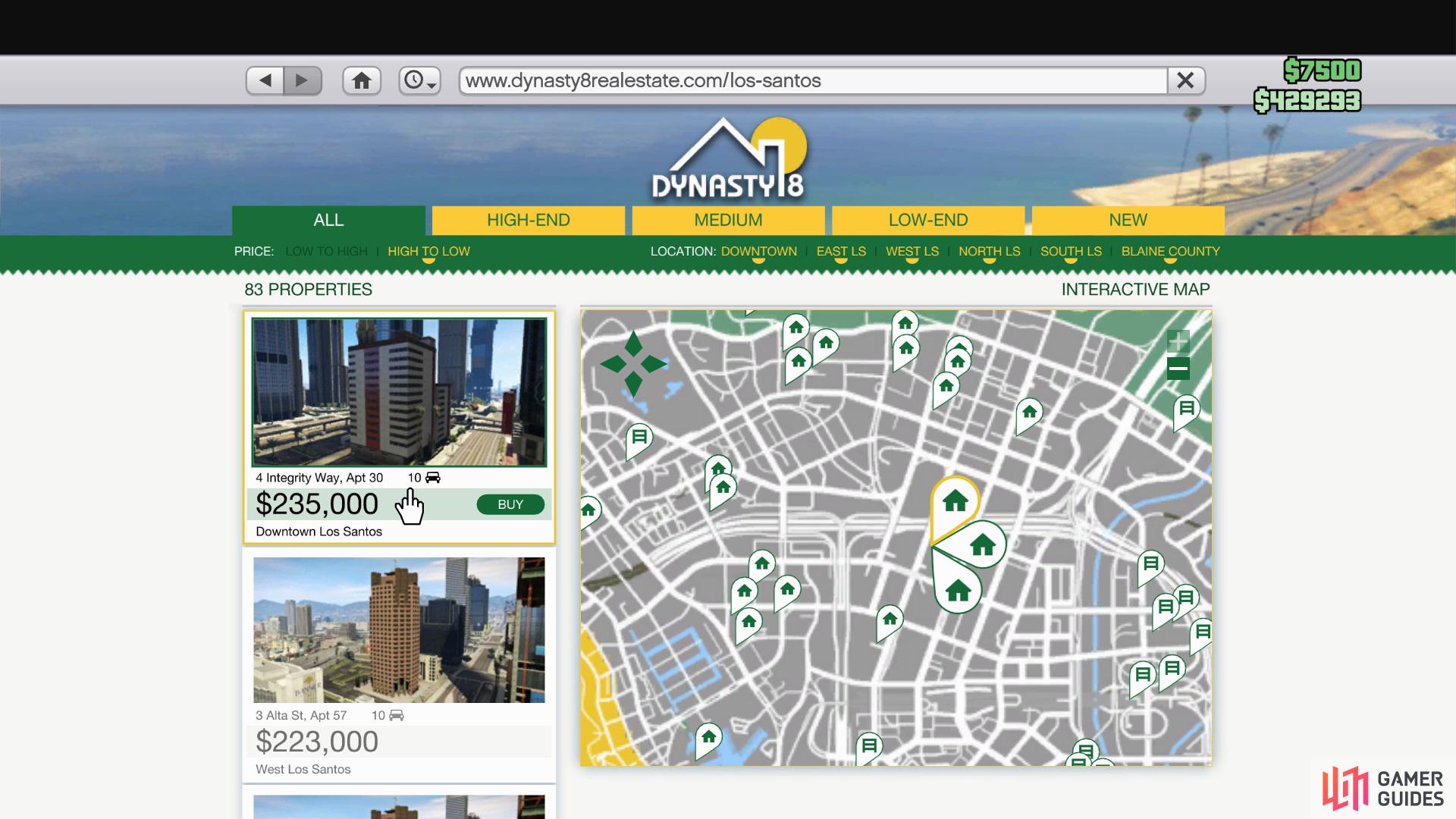The image size is (1456, 819).
Task: Close the browser with the X button
Action: click(x=1186, y=80)
